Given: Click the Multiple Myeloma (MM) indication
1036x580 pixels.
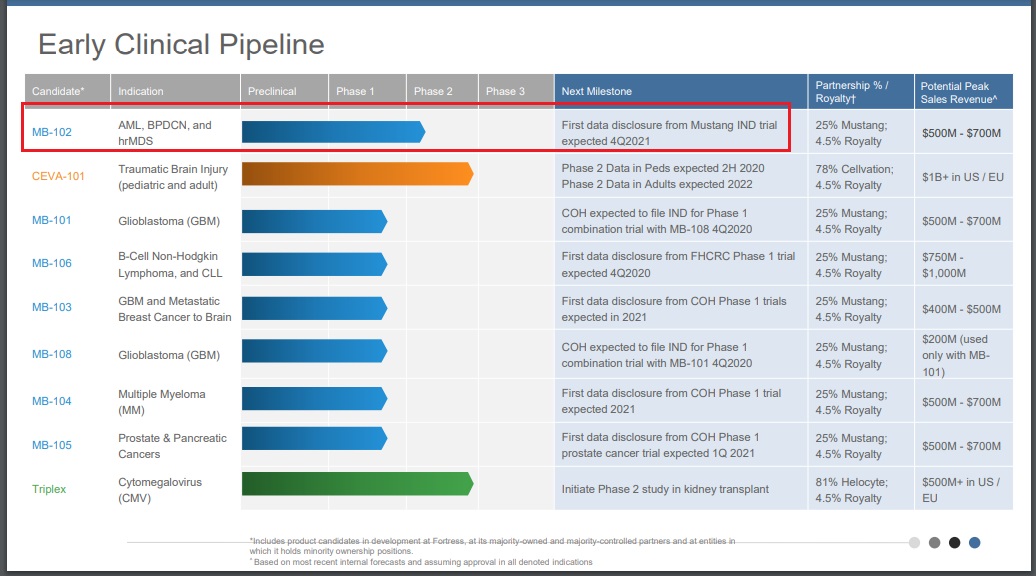Looking at the screenshot, I should [x=162, y=402].
